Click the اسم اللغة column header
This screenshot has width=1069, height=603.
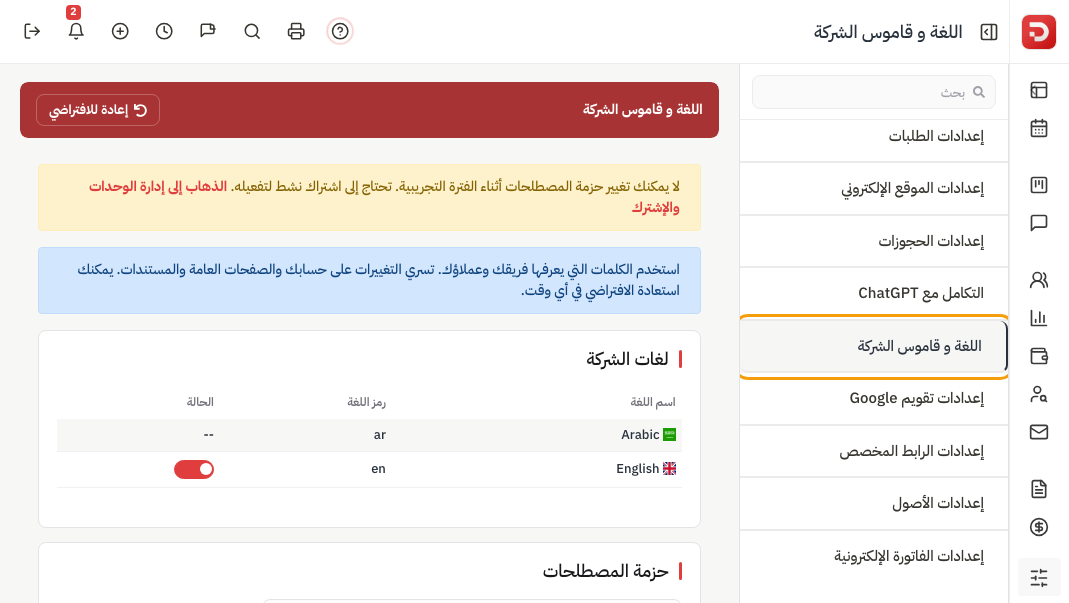tap(652, 402)
